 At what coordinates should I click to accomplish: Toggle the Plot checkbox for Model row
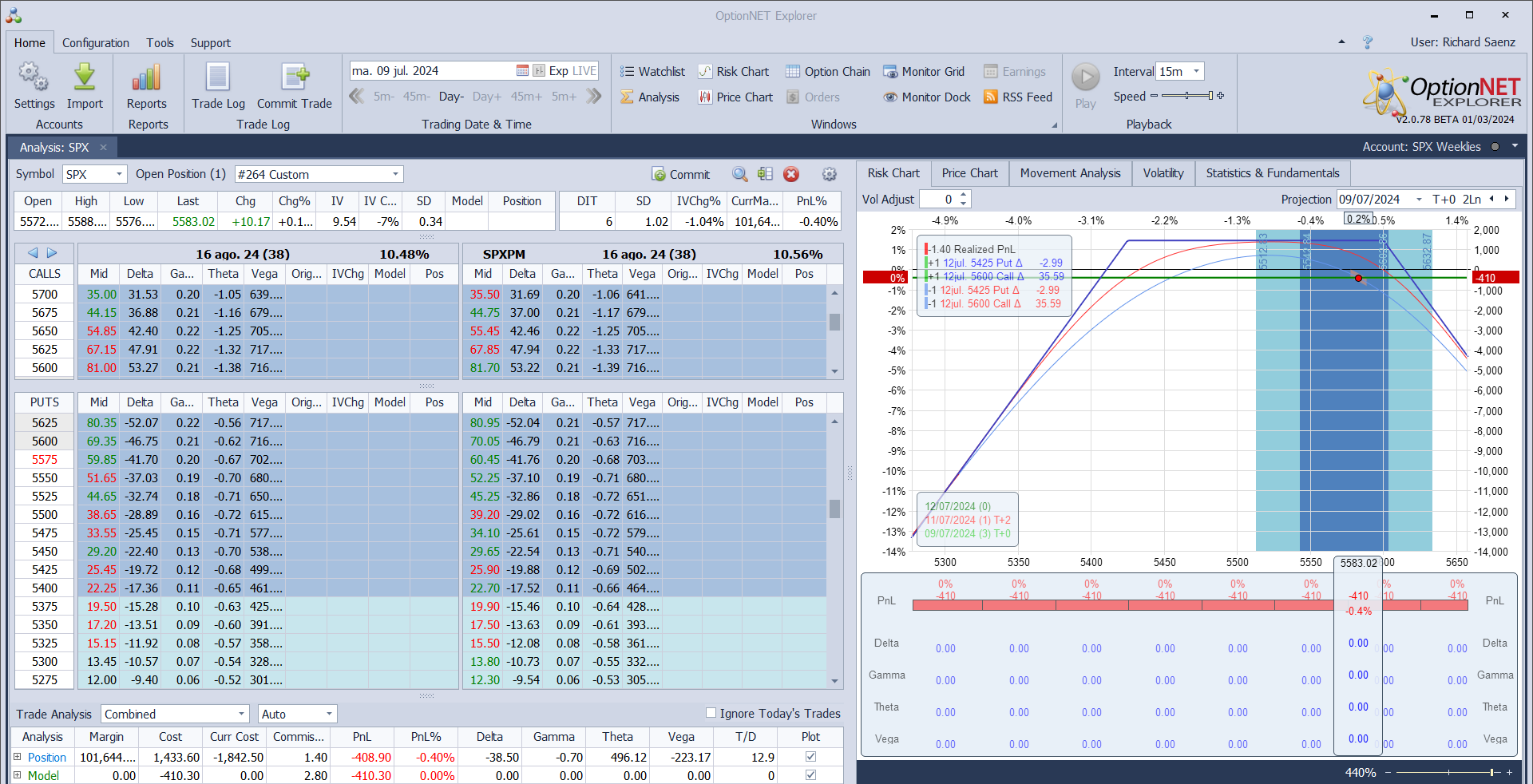pos(810,774)
